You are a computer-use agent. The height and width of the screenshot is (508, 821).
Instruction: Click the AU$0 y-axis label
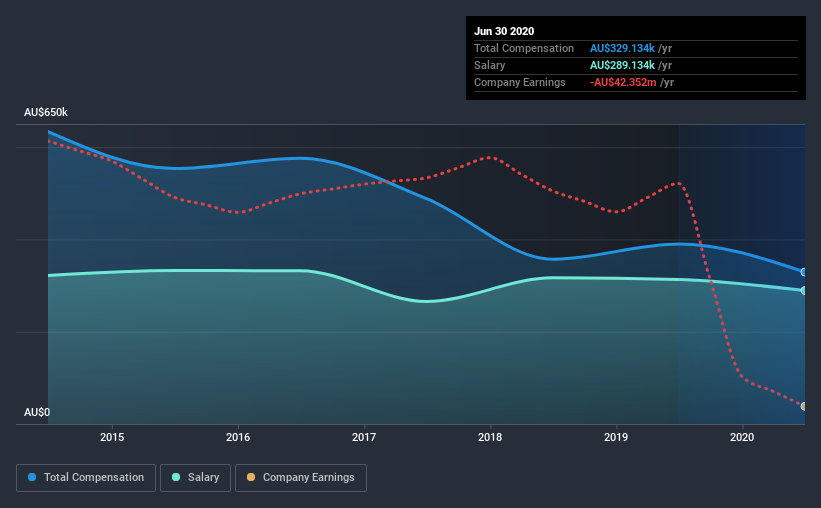point(37,413)
